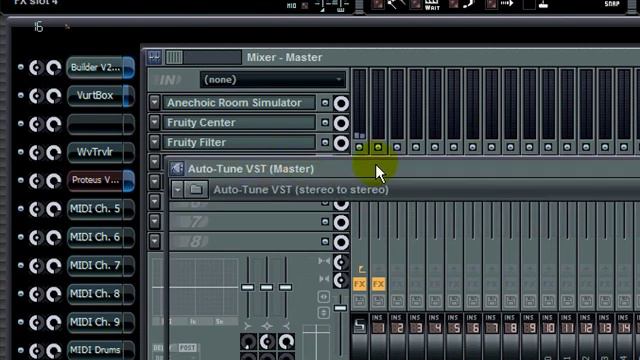Open the IN input selector showing (none)
Image resolution: width=640 pixels, height=360 pixels.
pyautogui.click(x=273, y=80)
